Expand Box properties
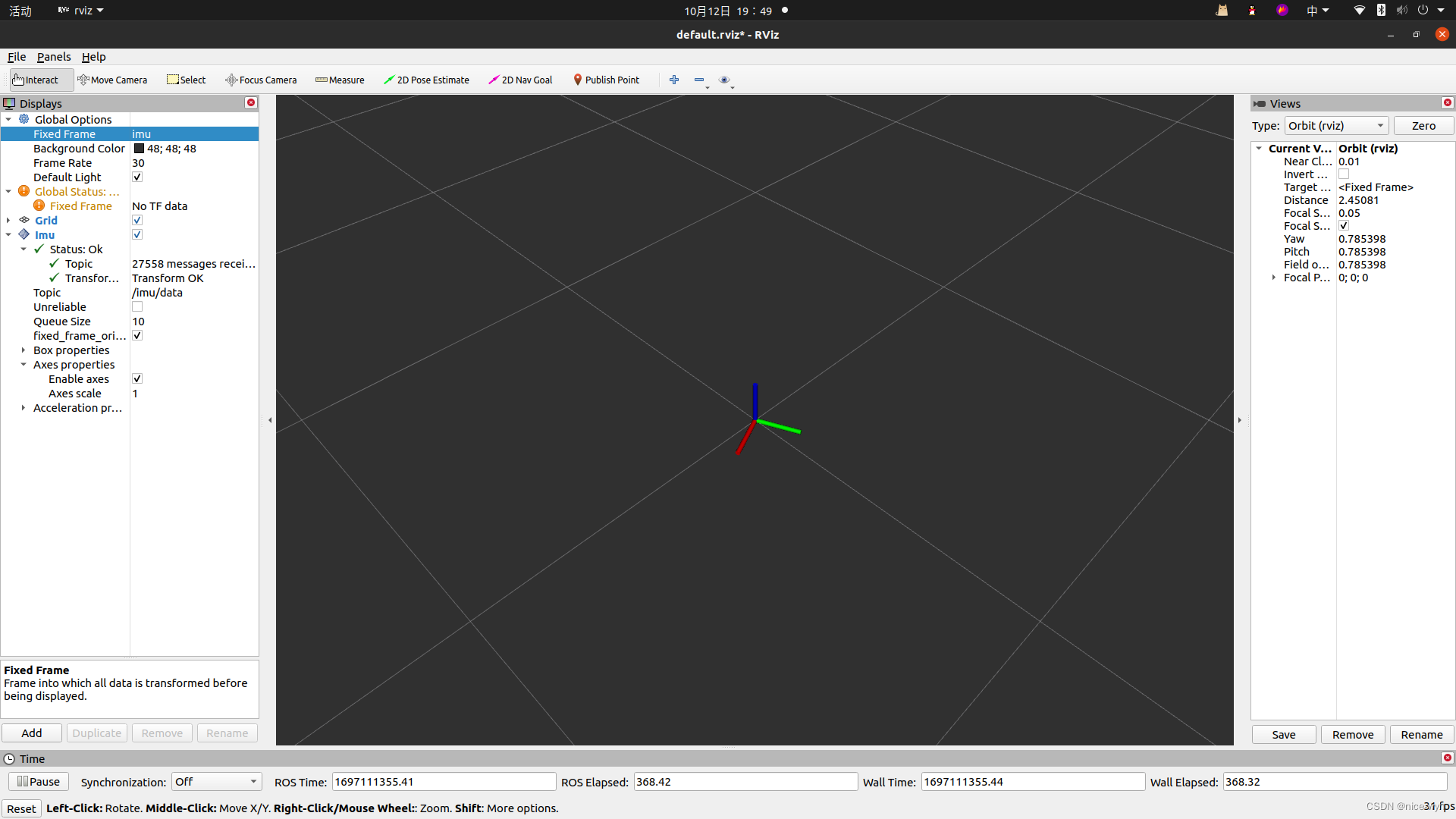This screenshot has width=1456, height=819. pos(24,350)
